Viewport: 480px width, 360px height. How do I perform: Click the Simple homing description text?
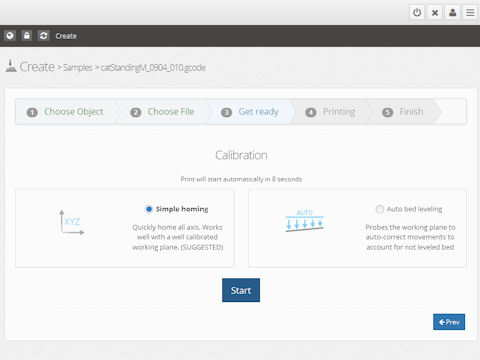tap(178, 237)
